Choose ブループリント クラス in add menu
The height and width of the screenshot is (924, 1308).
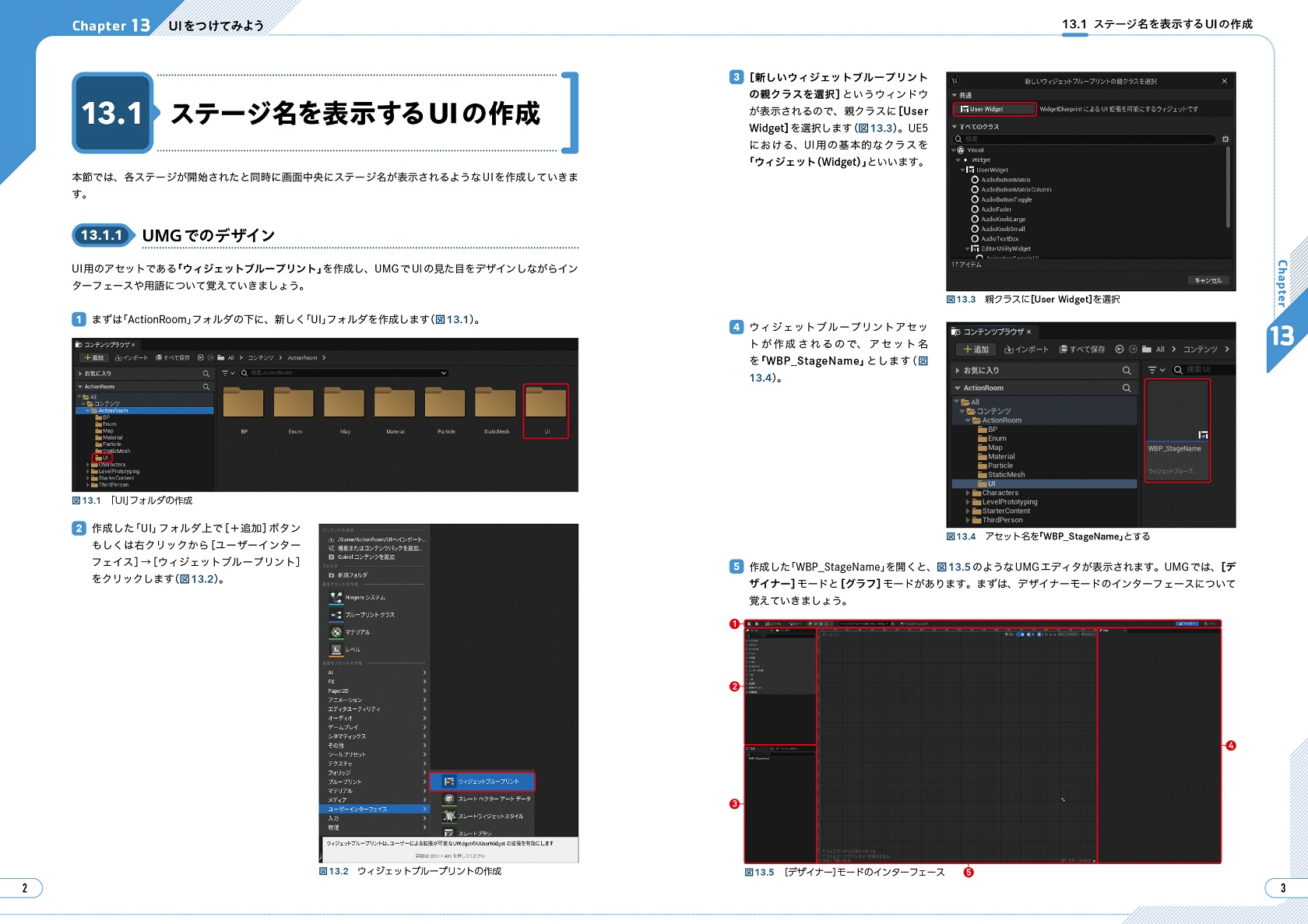coord(369,615)
